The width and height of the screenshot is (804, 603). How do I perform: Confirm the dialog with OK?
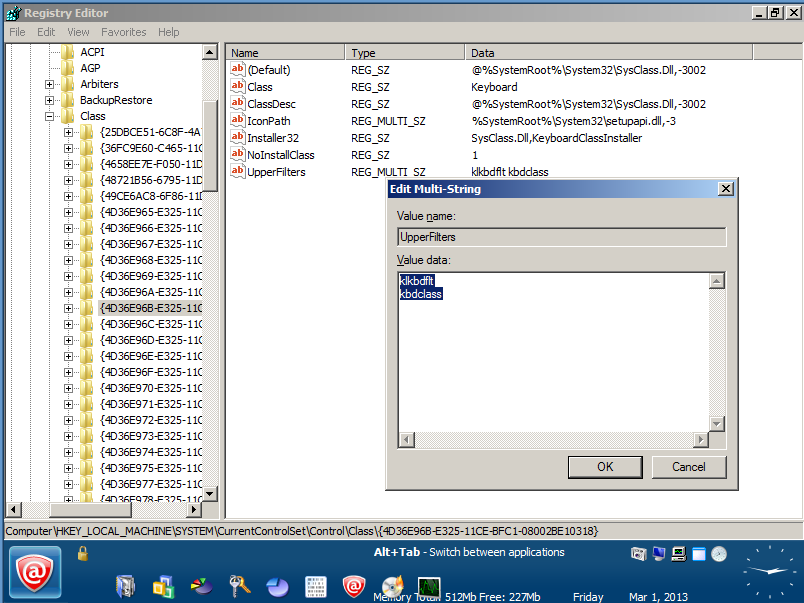pyautogui.click(x=605, y=467)
